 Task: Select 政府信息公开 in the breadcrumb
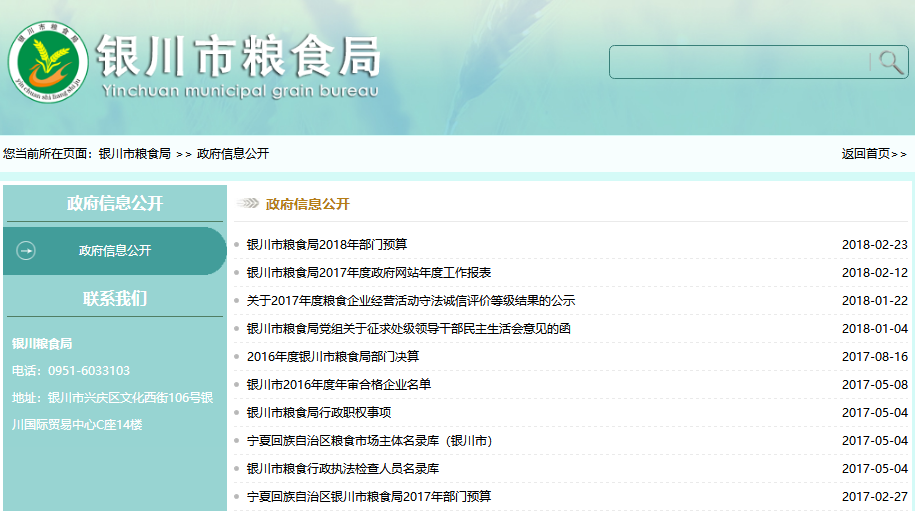[x=233, y=154]
